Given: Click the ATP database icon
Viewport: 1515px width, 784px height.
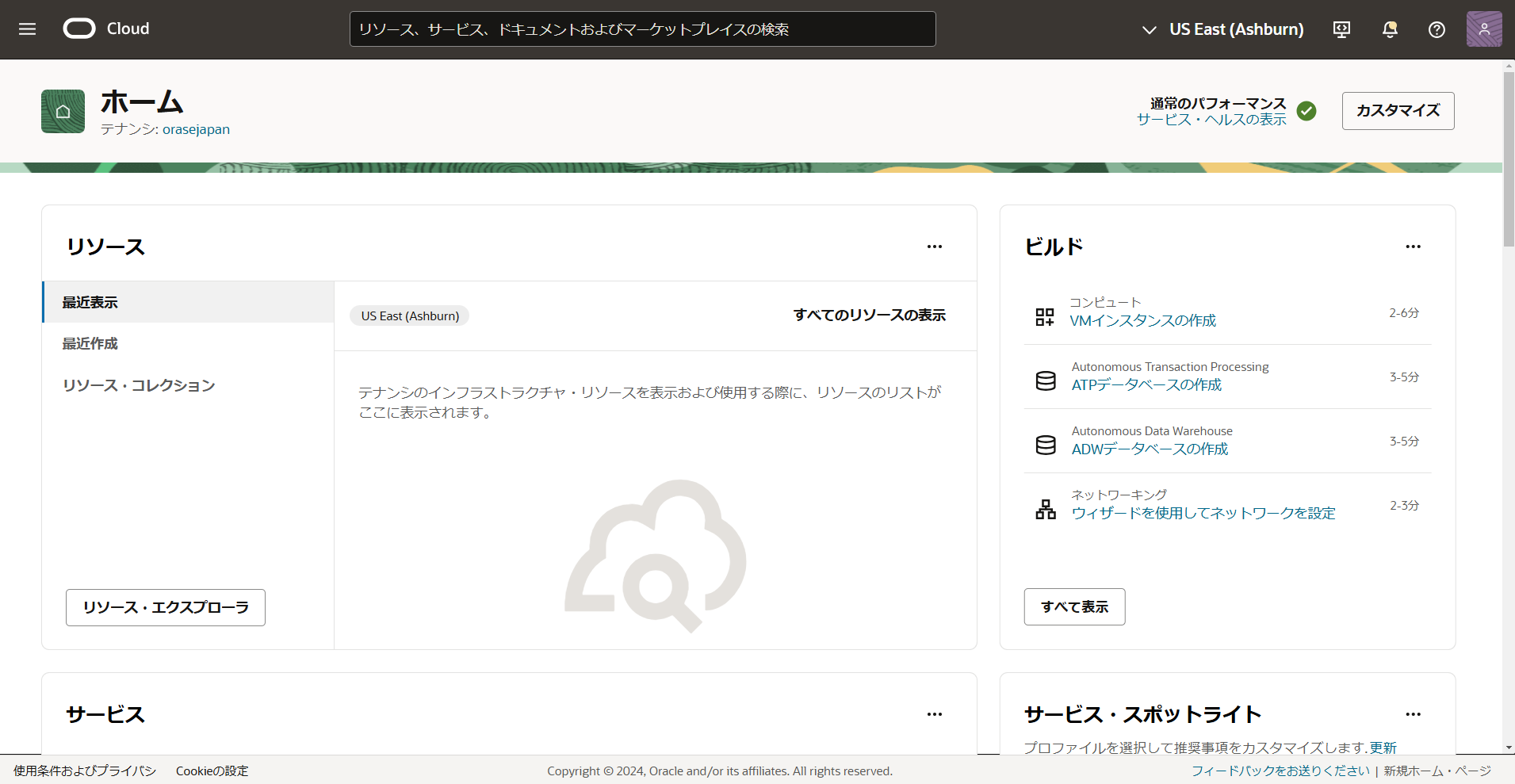Looking at the screenshot, I should (x=1046, y=381).
